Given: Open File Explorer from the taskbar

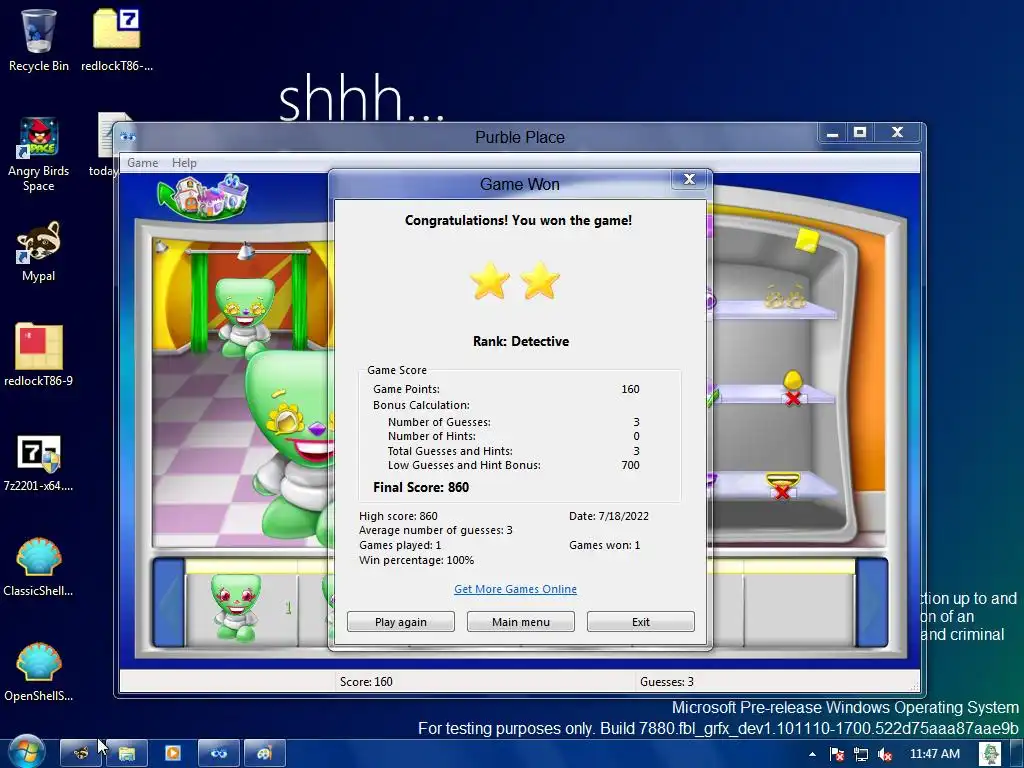Looking at the screenshot, I should pos(127,753).
